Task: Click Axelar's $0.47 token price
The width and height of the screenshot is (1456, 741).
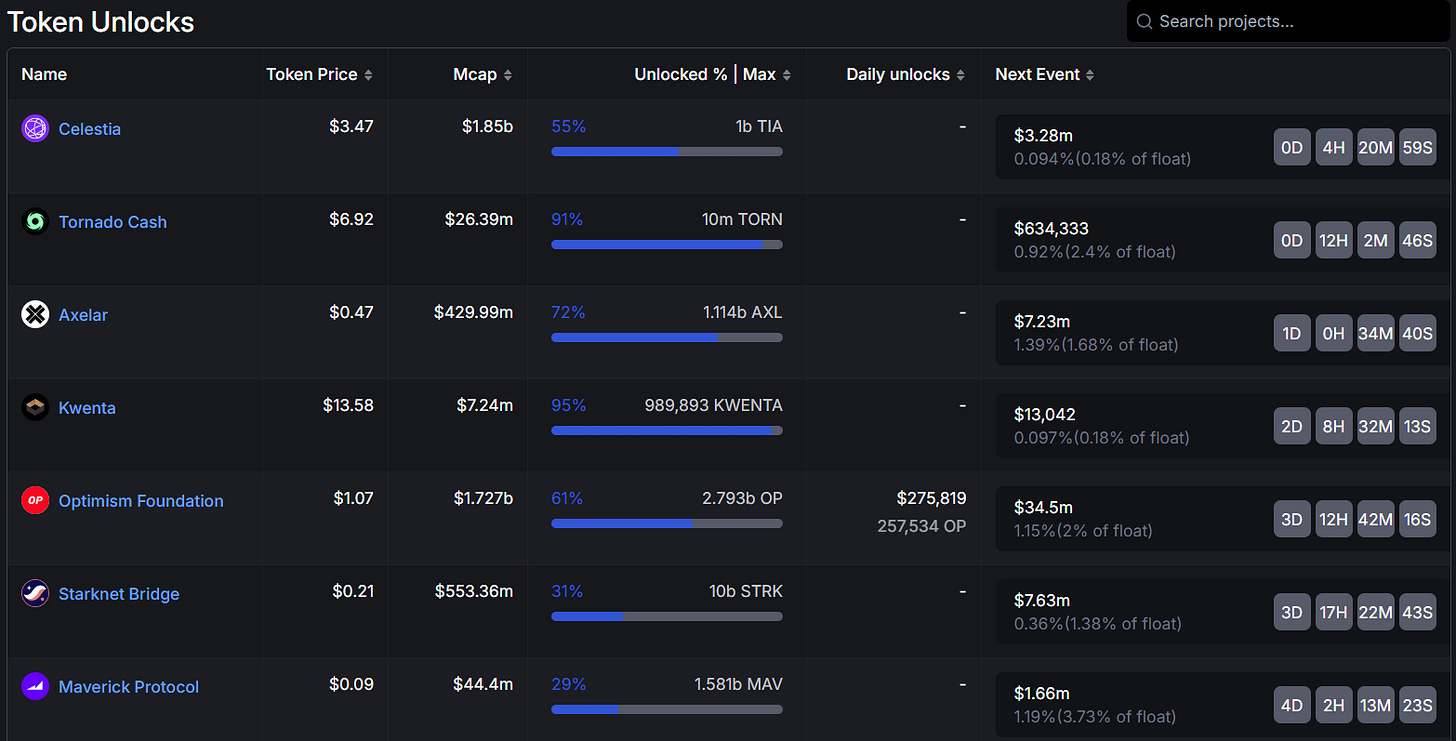Action: pyautogui.click(x=351, y=313)
